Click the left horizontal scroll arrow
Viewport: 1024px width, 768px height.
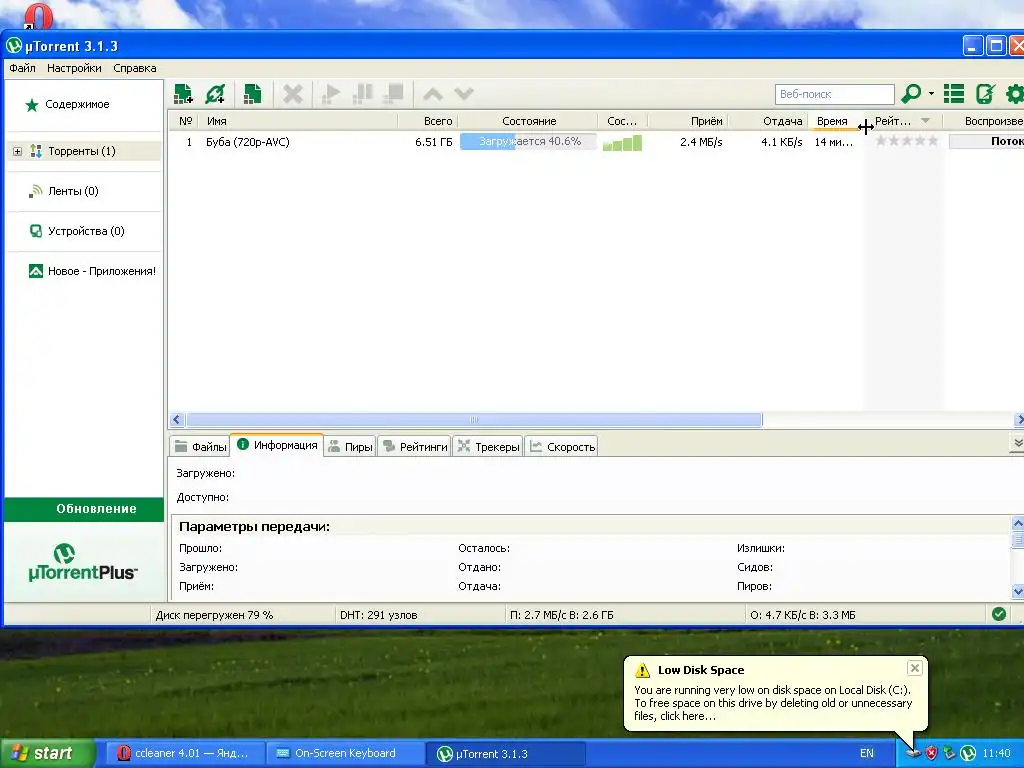click(x=176, y=420)
